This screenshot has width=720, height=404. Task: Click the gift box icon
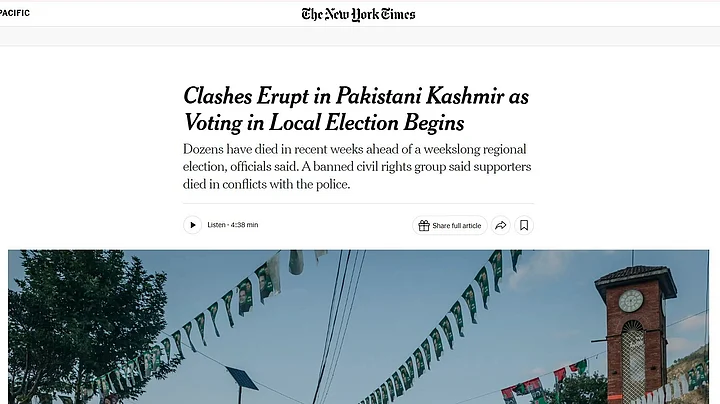click(424, 225)
